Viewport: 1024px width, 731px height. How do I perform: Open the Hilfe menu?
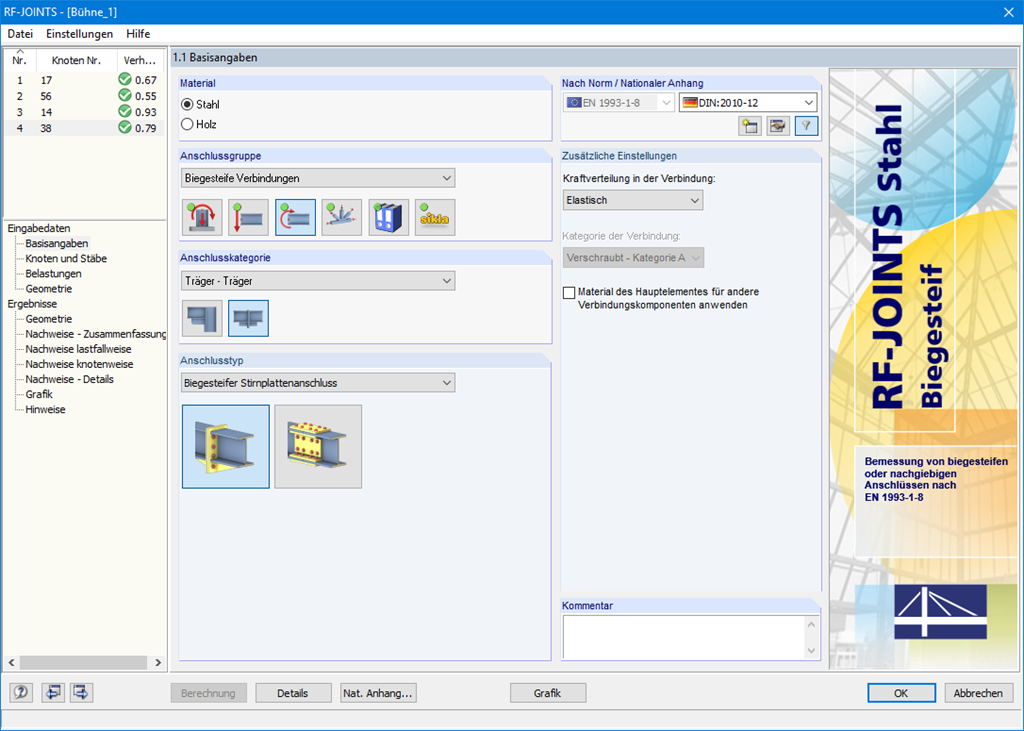click(x=138, y=34)
